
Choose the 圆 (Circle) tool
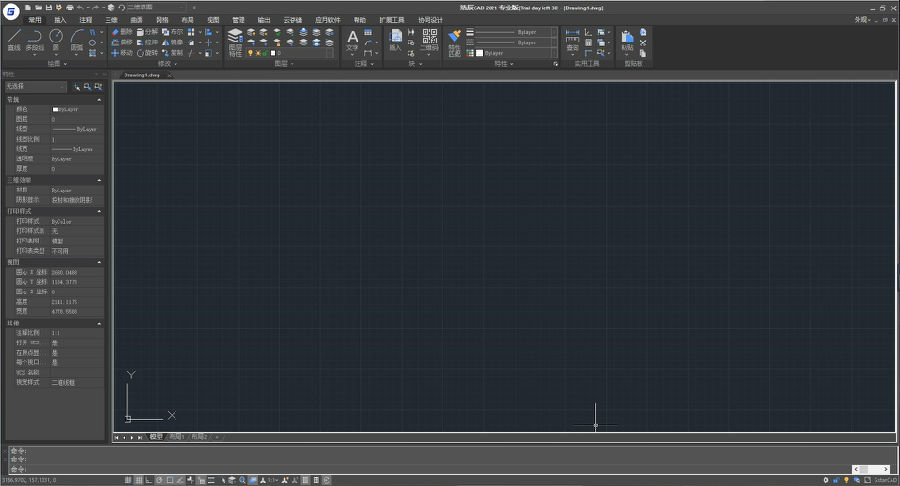click(56, 38)
